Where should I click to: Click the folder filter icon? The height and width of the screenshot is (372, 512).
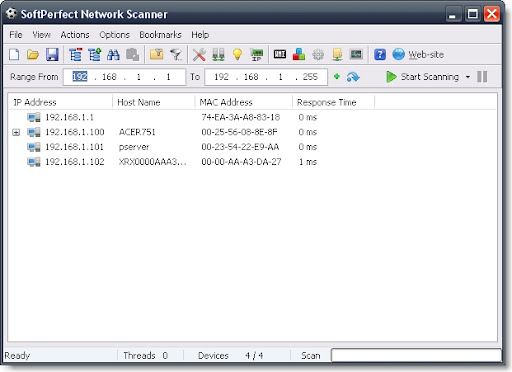pos(156,54)
